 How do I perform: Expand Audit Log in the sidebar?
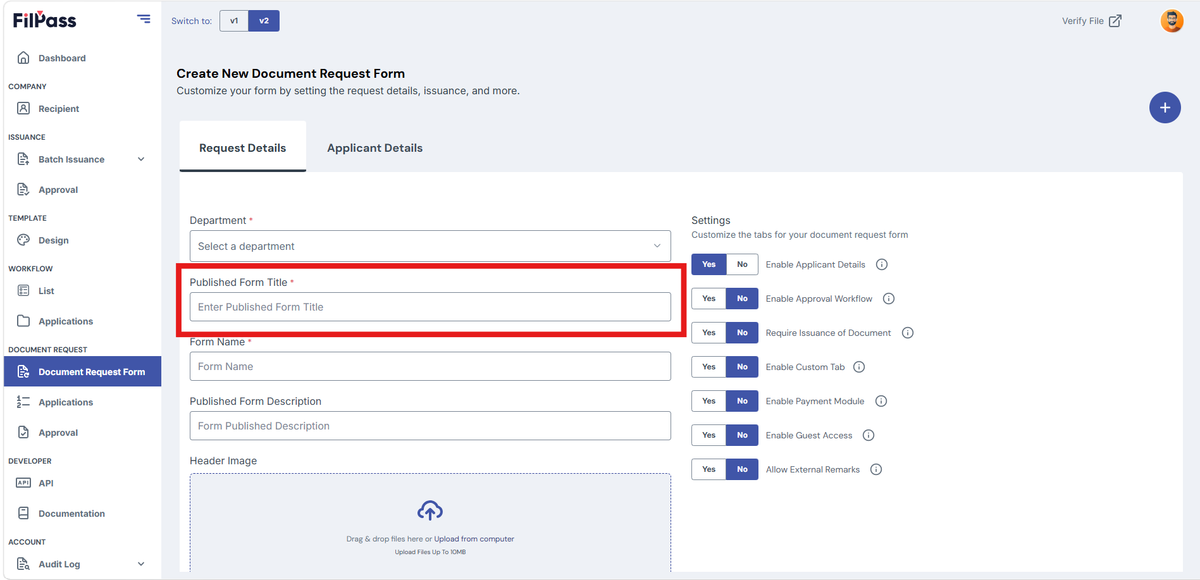(x=140, y=564)
